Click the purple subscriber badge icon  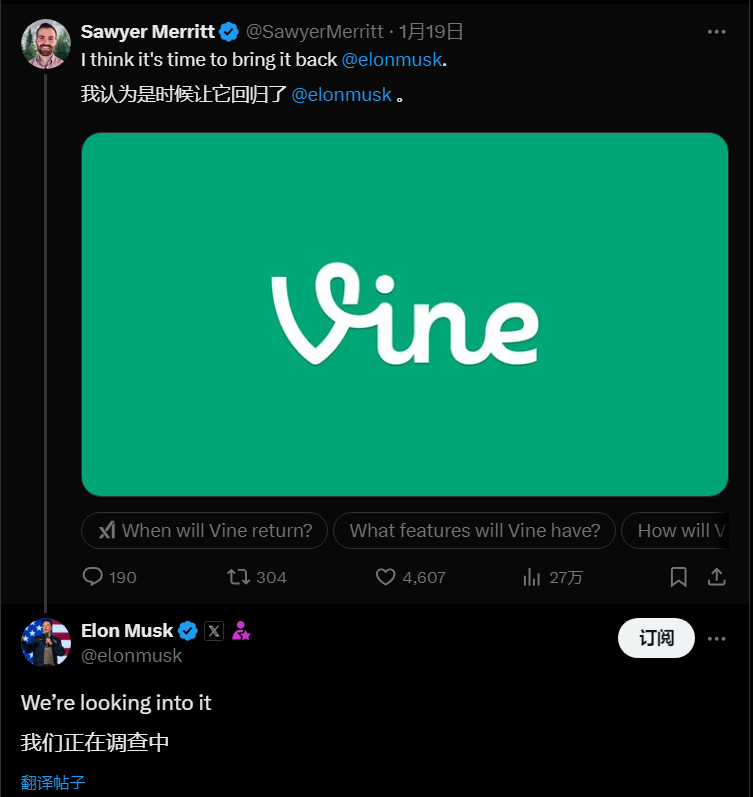pos(241,631)
